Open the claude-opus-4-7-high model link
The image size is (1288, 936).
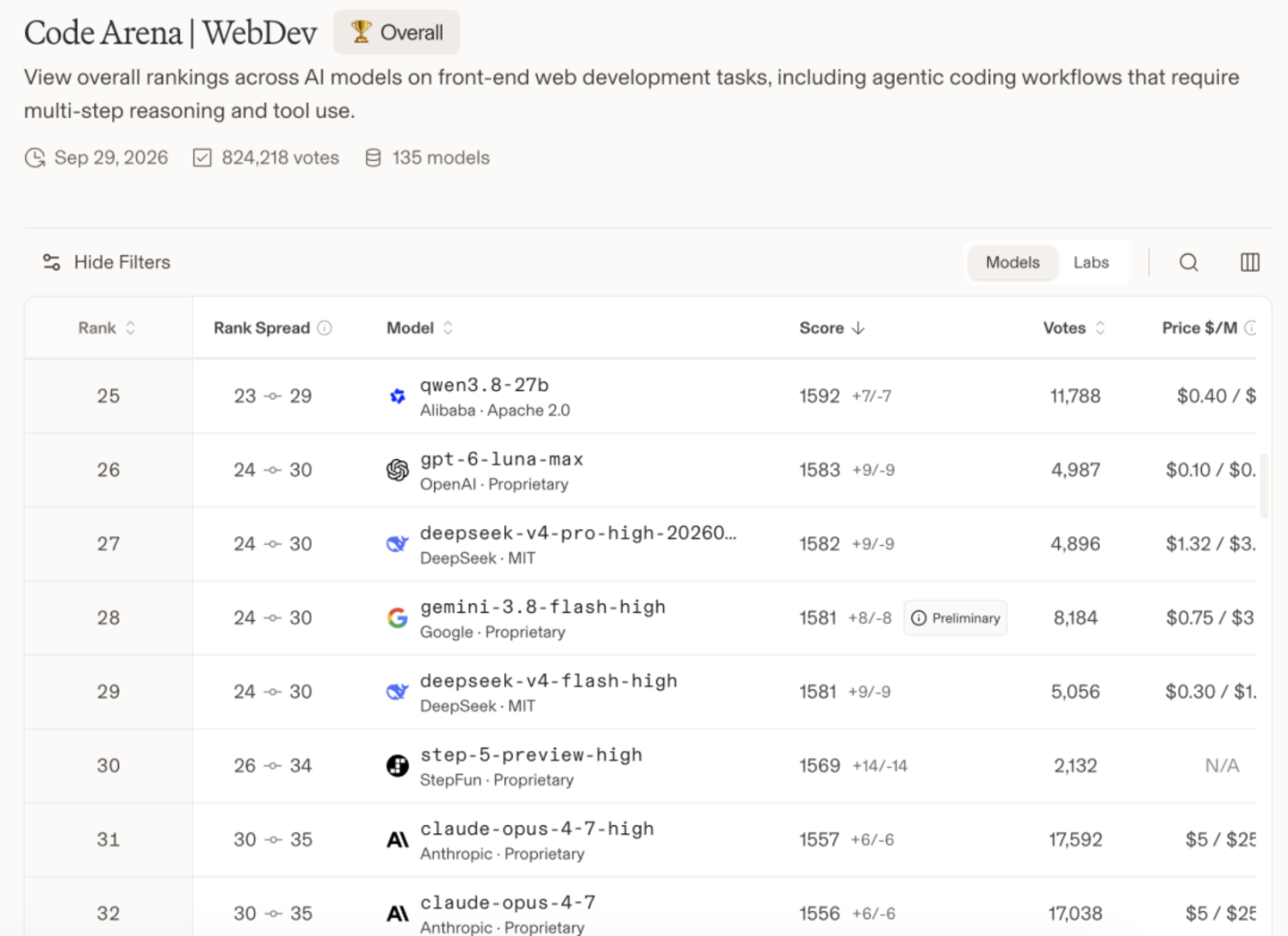537,830
